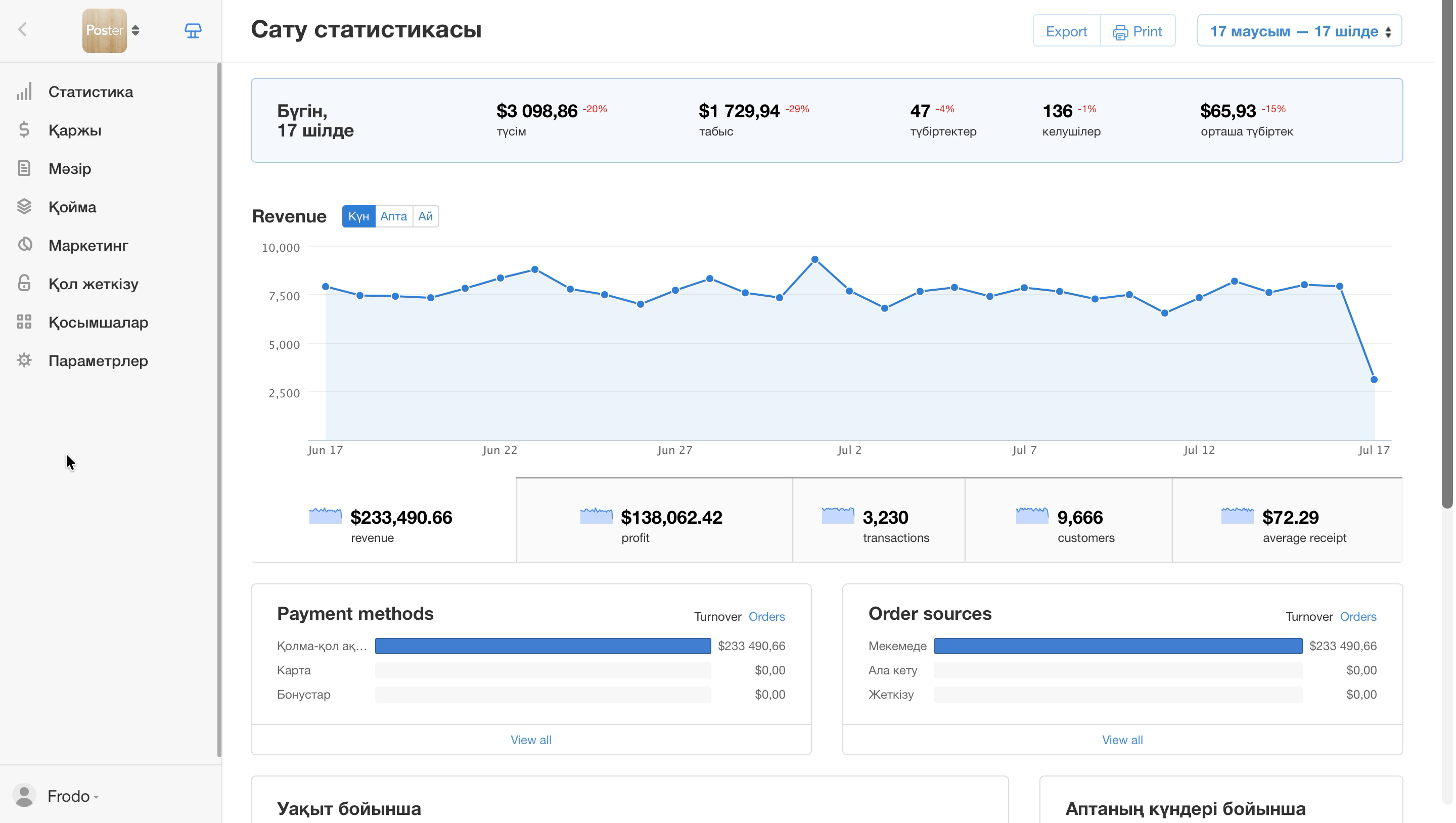Click the Export button

pos(1067,31)
